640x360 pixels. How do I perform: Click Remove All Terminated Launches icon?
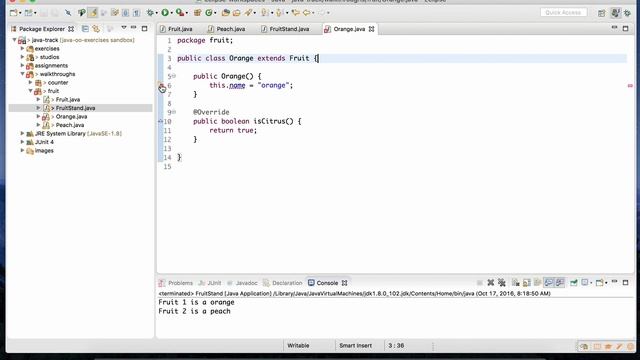[502, 282]
